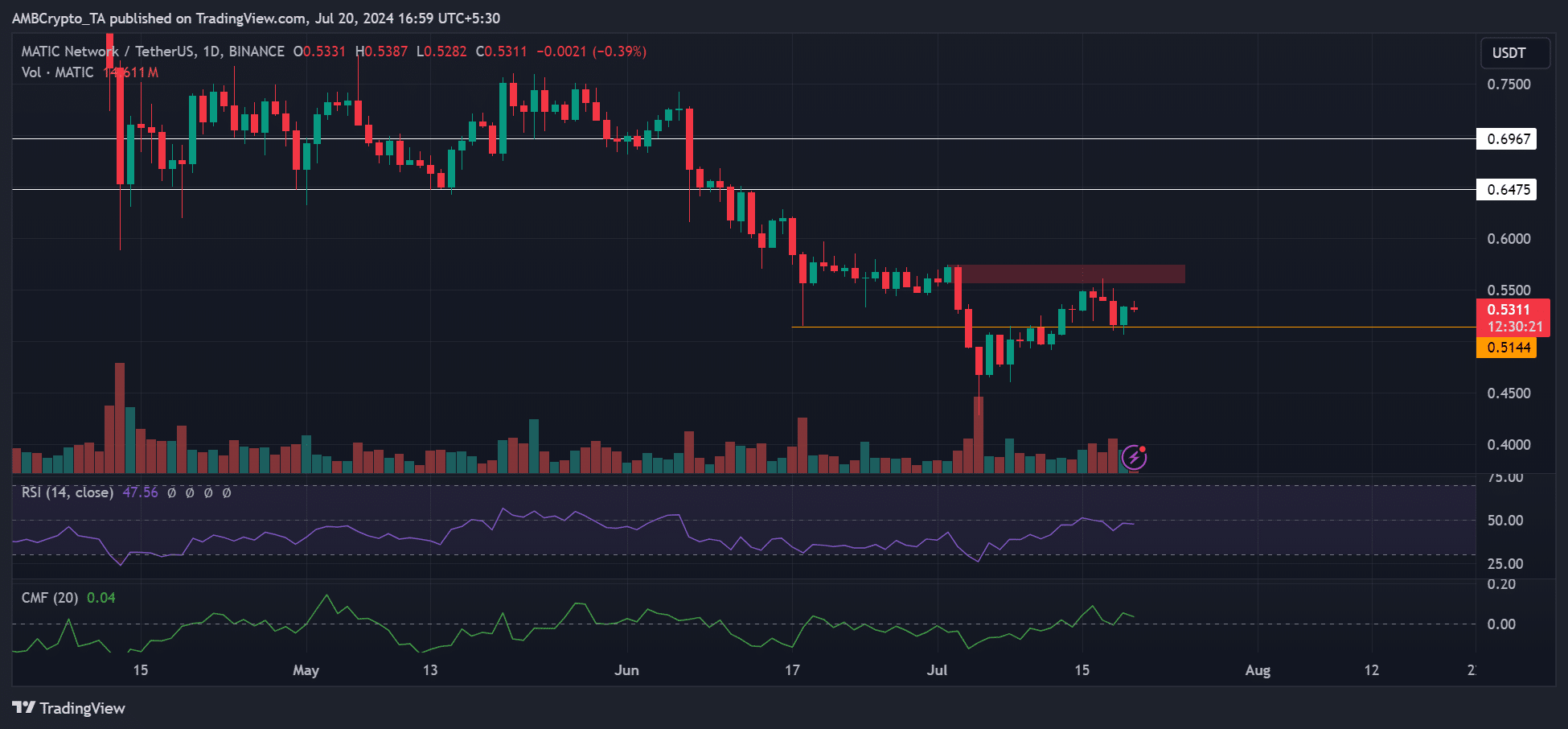Click the current price label 0.5311
The image size is (1568, 729).
point(1509,310)
